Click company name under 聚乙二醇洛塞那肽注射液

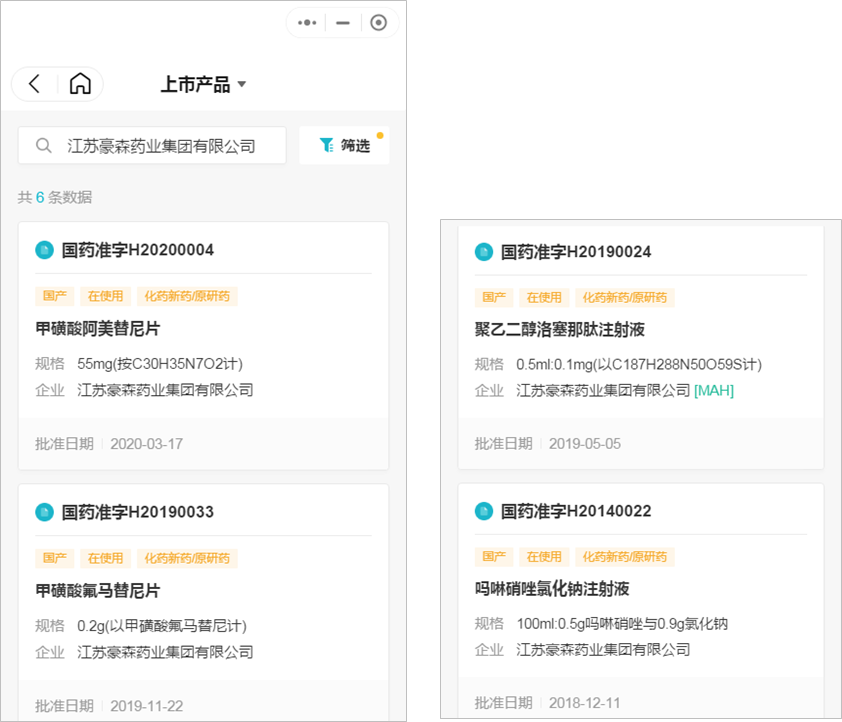click(603, 390)
